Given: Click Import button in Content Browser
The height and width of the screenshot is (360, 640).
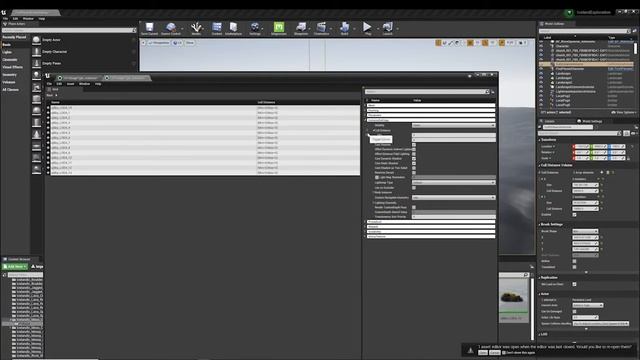Looking at the screenshot, I should [37, 267].
